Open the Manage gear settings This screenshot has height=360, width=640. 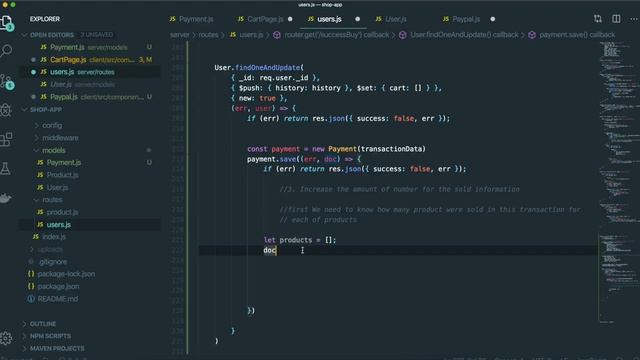tap(6, 338)
